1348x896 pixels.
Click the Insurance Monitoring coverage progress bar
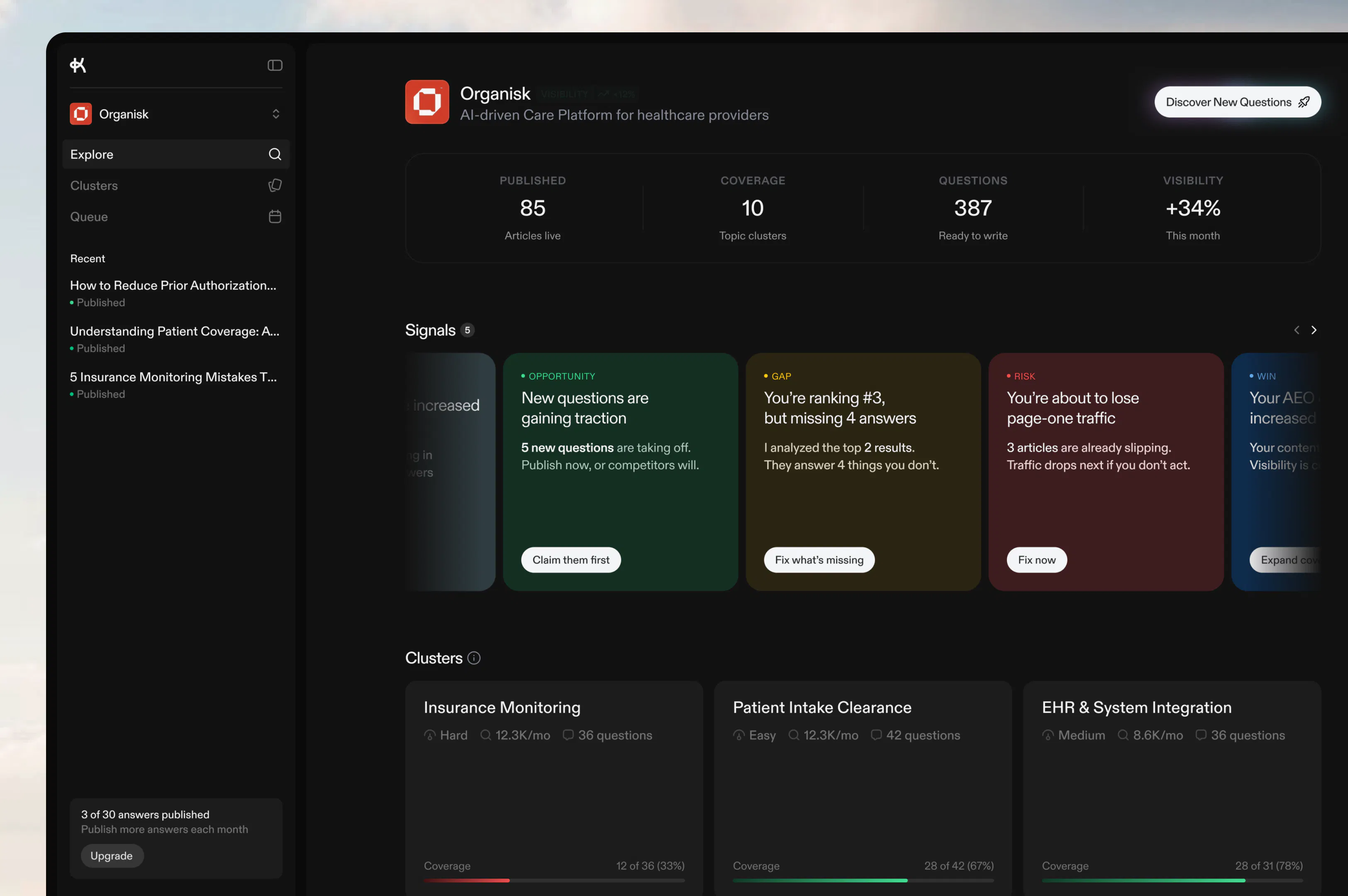click(554, 881)
